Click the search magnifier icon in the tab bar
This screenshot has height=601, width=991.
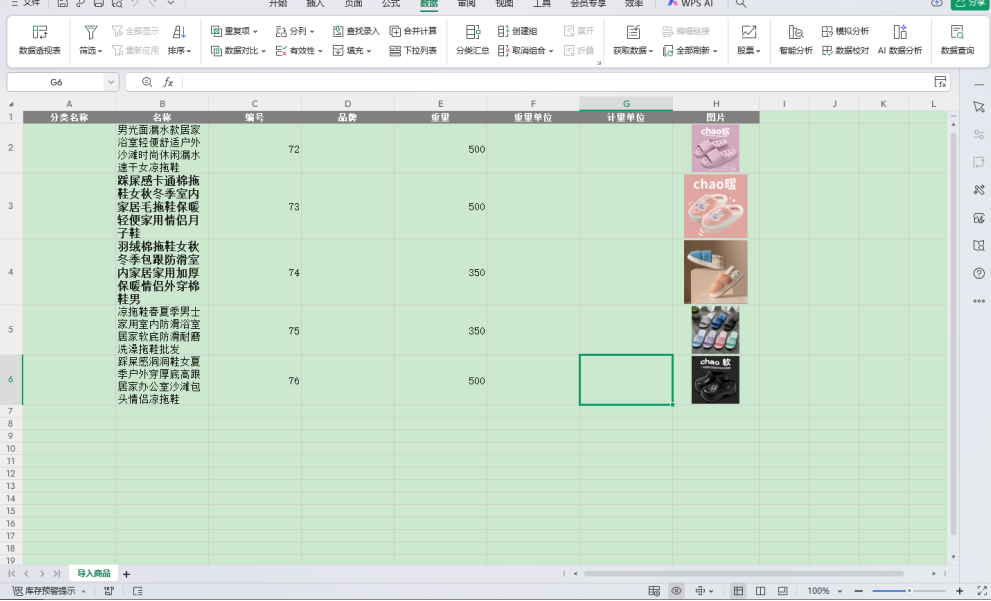click(x=741, y=3)
